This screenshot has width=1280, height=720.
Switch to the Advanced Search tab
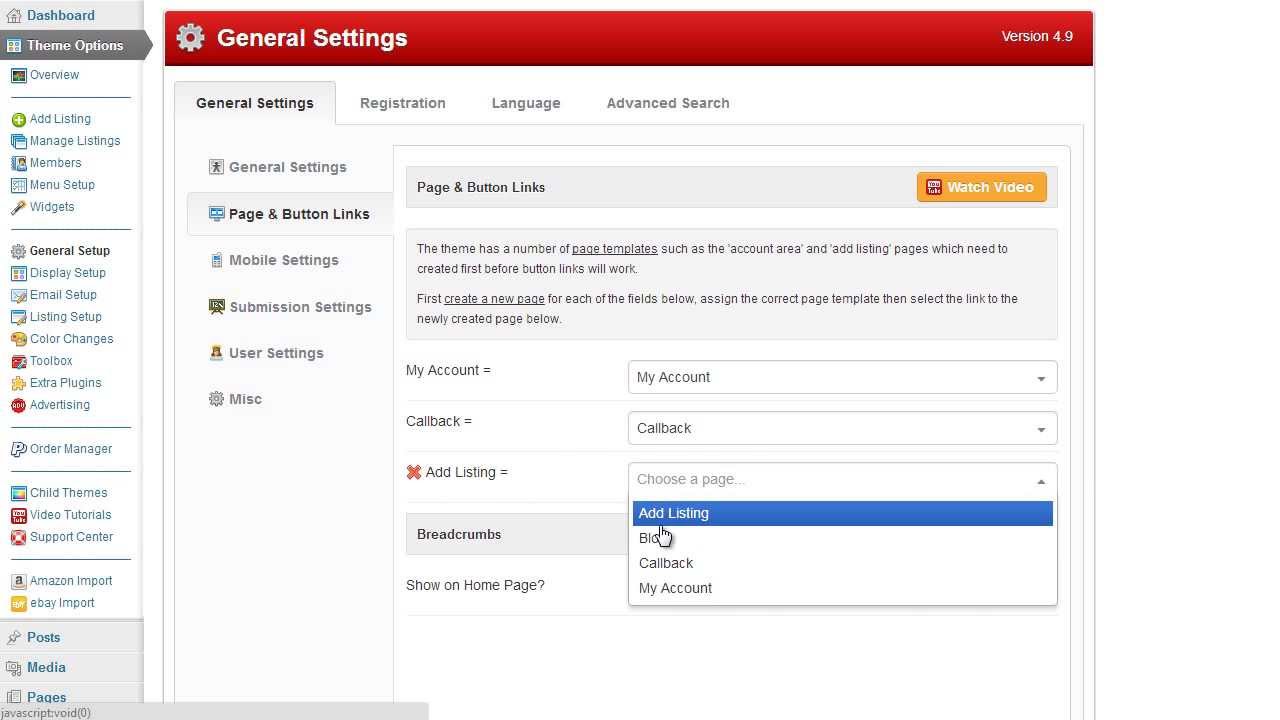coord(668,103)
